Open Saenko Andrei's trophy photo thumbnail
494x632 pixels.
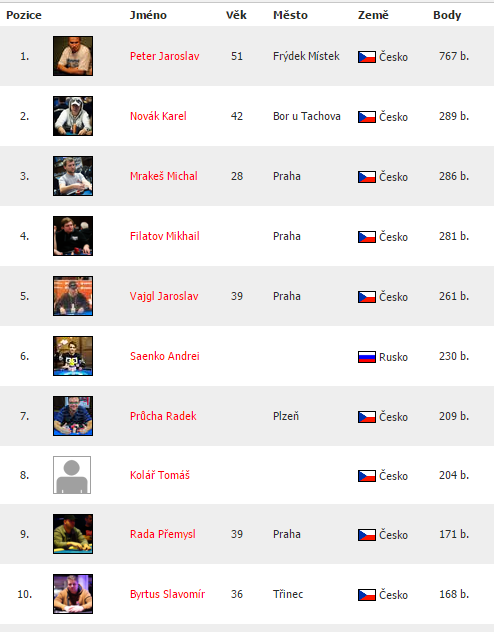(x=73, y=356)
